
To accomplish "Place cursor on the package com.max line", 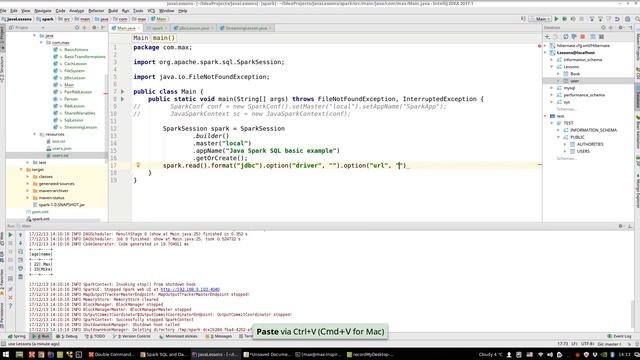I will point(162,47).
